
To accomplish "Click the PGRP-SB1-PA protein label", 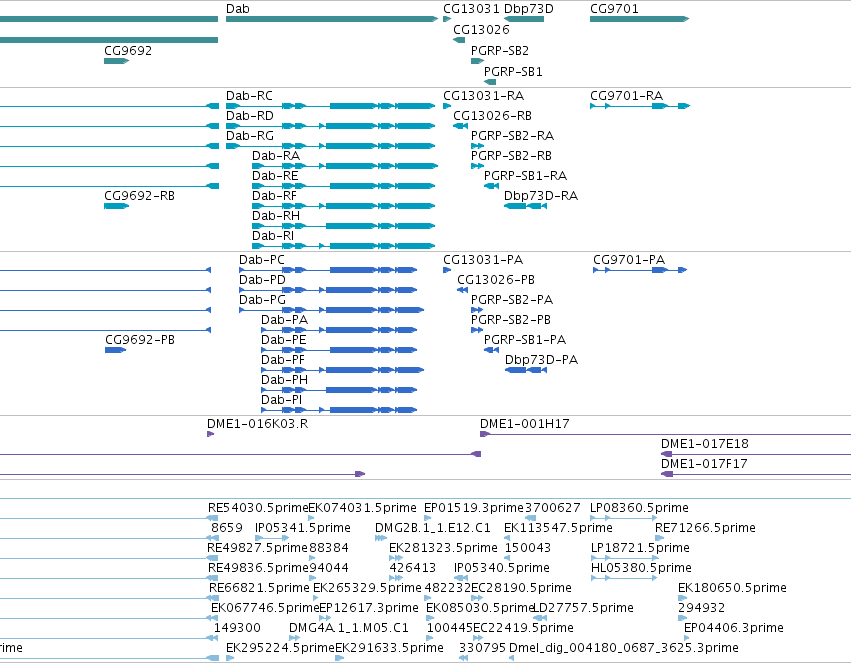I will 525,340.
